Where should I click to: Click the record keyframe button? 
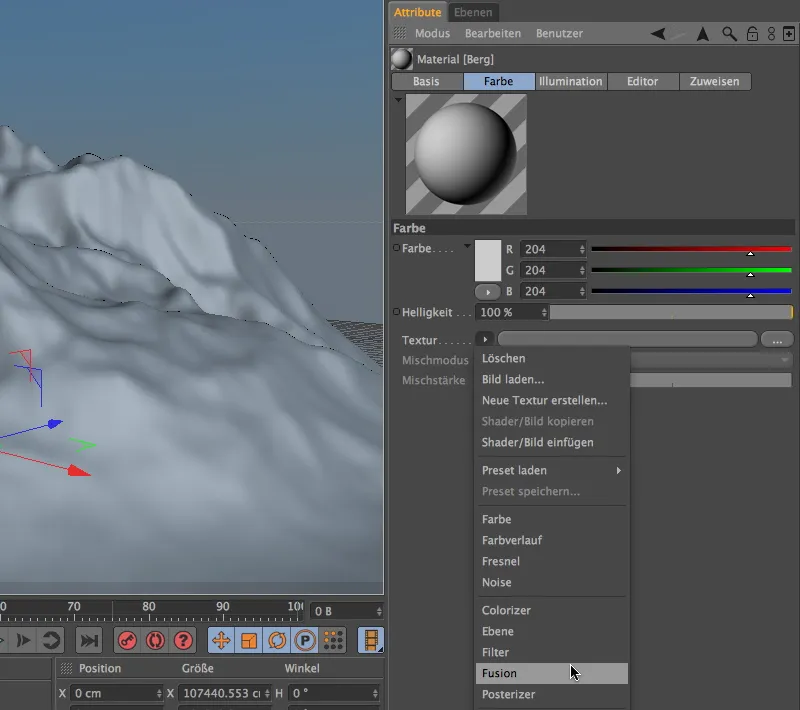pyautogui.click(x=127, y=641)
